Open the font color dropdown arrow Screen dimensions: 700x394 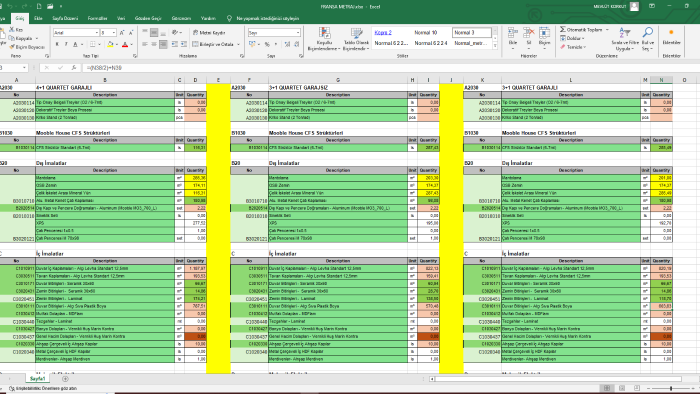point(131,44)
